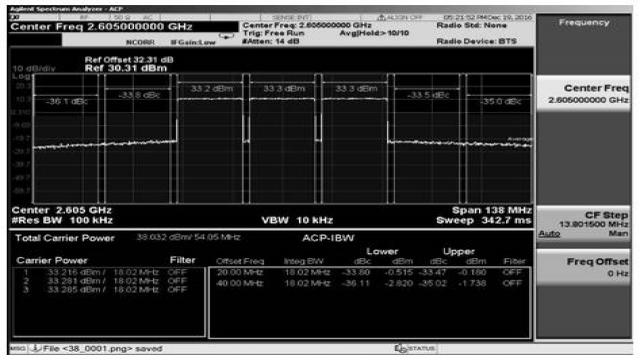Click the 'Ref Offset 32.31 dB' label

pyautogui.click(x=129, y=60)
